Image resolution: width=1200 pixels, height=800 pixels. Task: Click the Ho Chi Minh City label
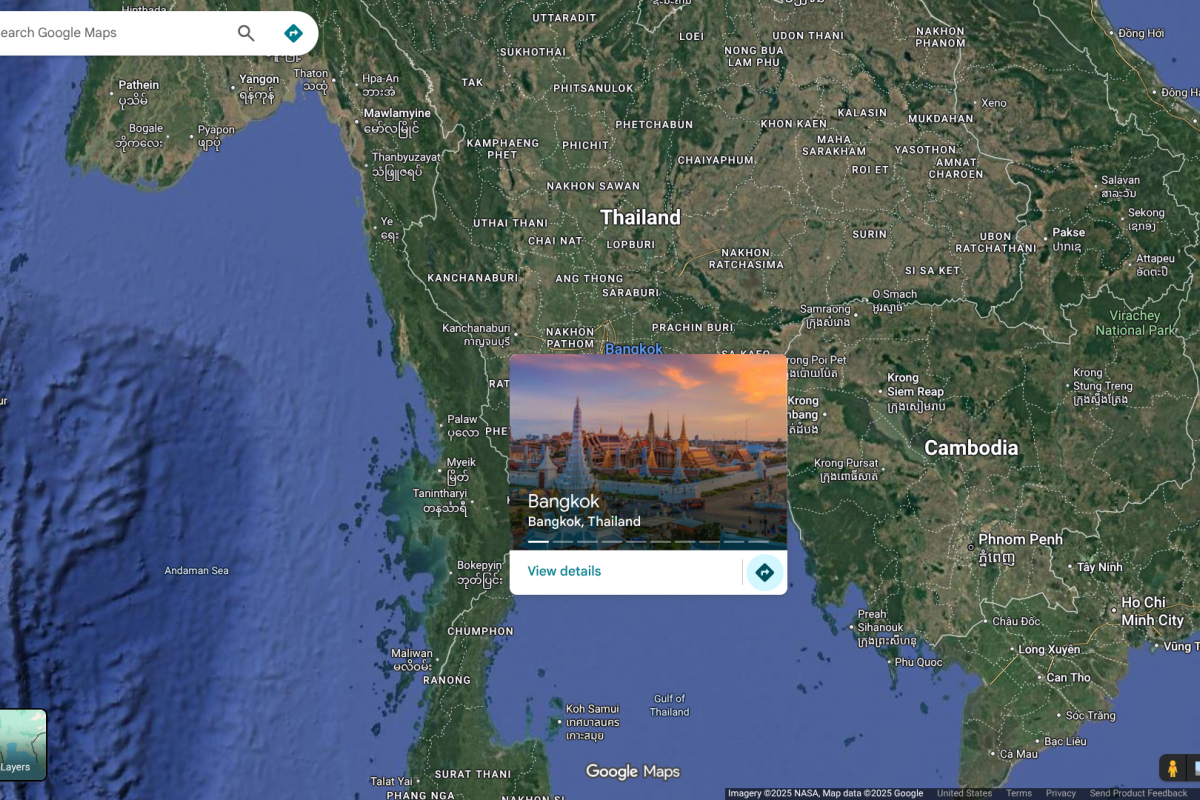pos(1150,611)
